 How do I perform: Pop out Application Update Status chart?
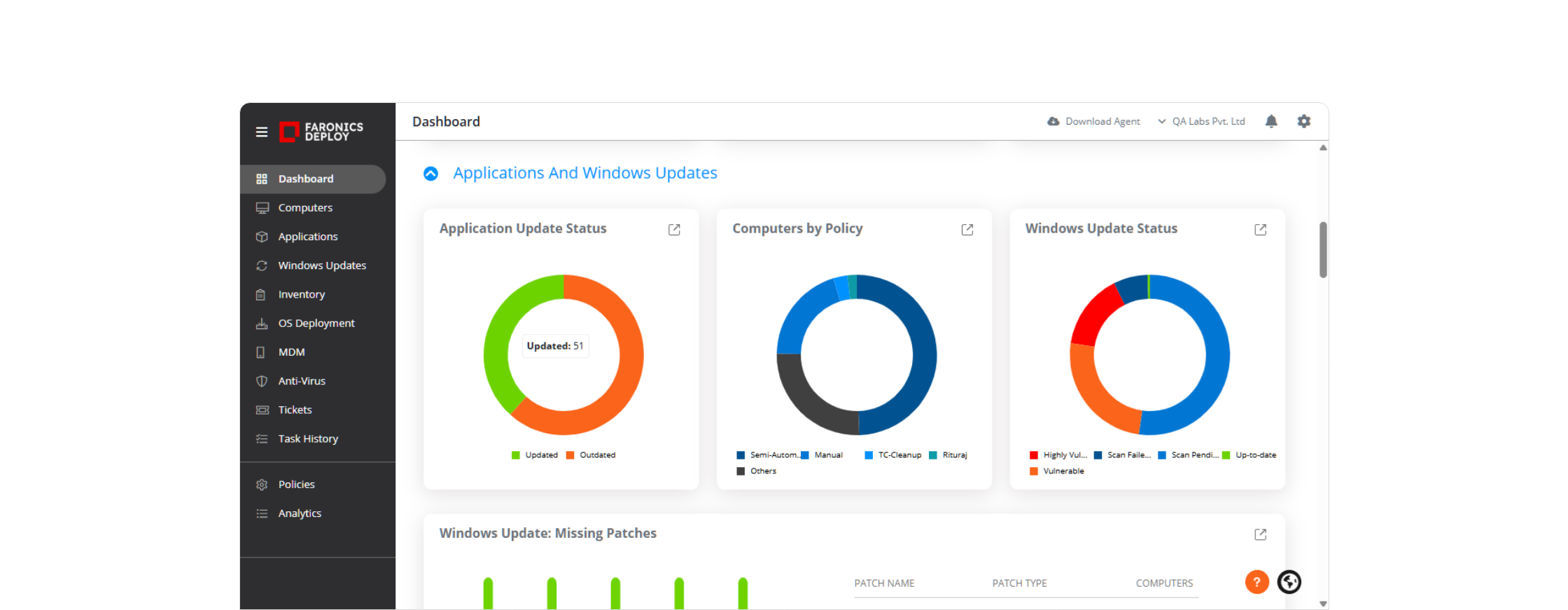pos(674,230)
